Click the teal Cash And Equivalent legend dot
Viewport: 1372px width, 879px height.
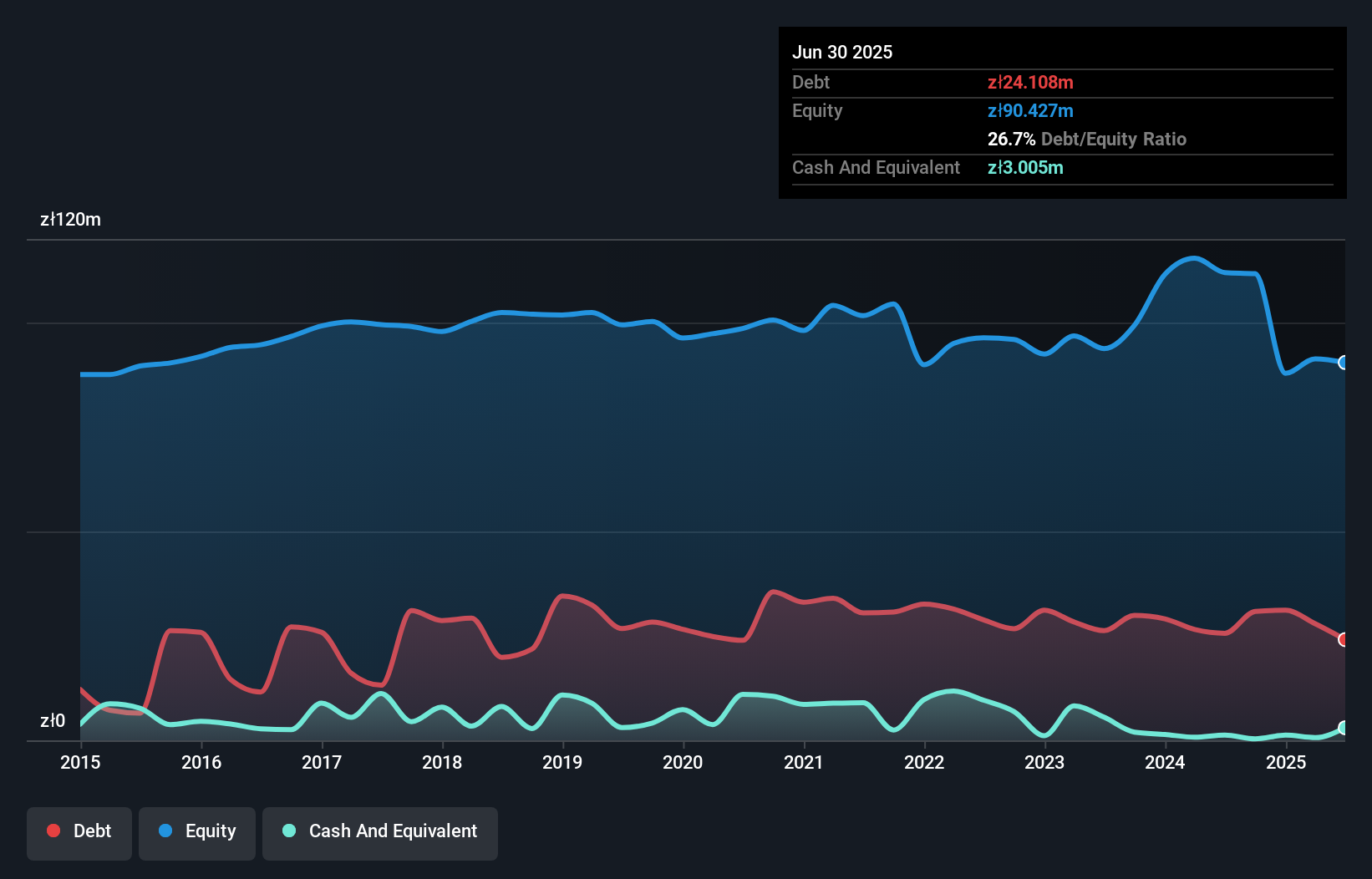click(287, 831)
